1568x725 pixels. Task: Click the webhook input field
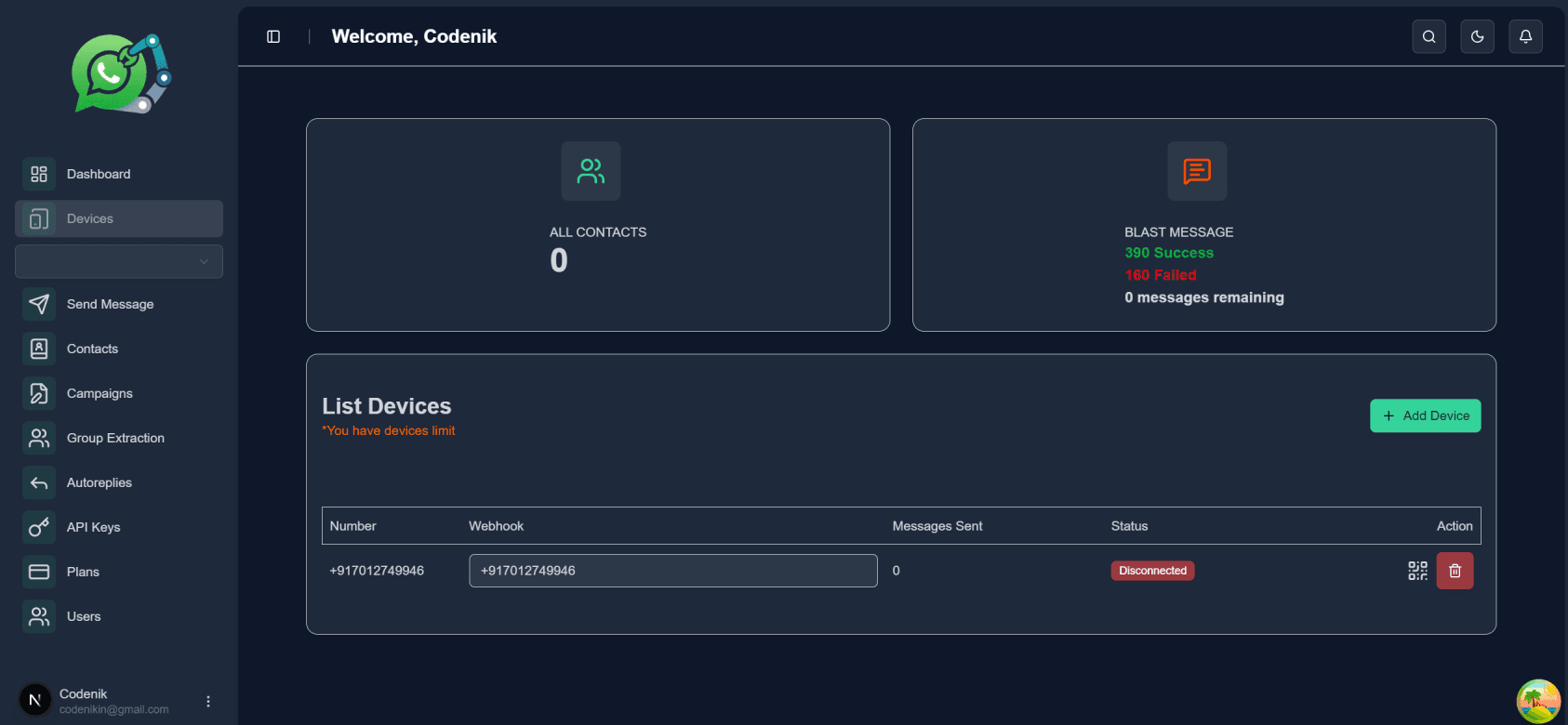click(x=673, y=571)
